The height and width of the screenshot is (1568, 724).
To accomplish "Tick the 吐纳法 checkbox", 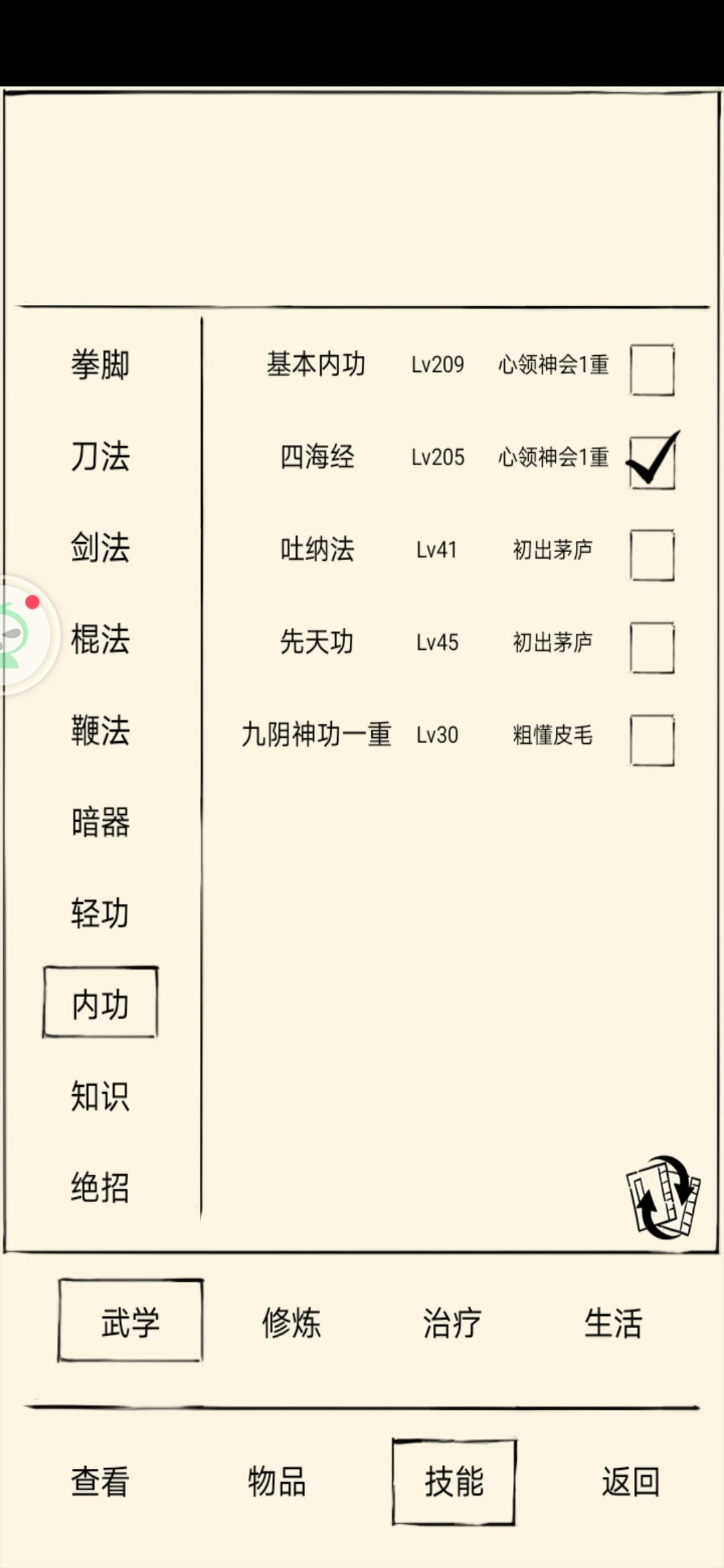I will click(x=652, y=555).
